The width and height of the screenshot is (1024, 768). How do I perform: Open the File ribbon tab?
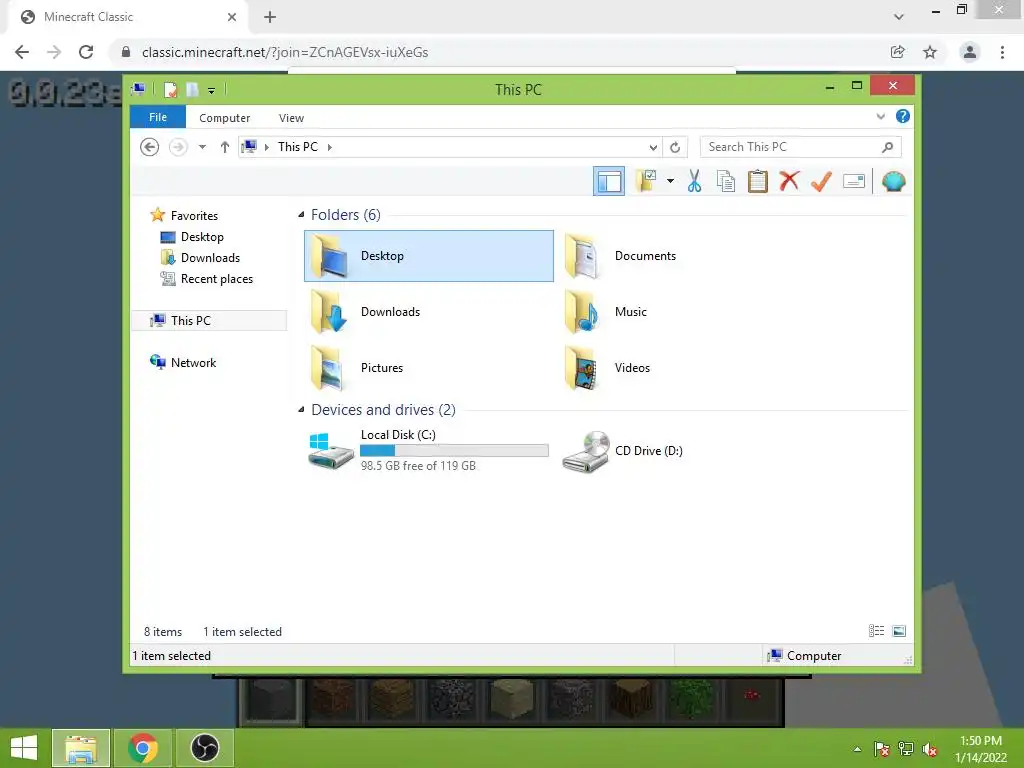(x=158, y=117)
